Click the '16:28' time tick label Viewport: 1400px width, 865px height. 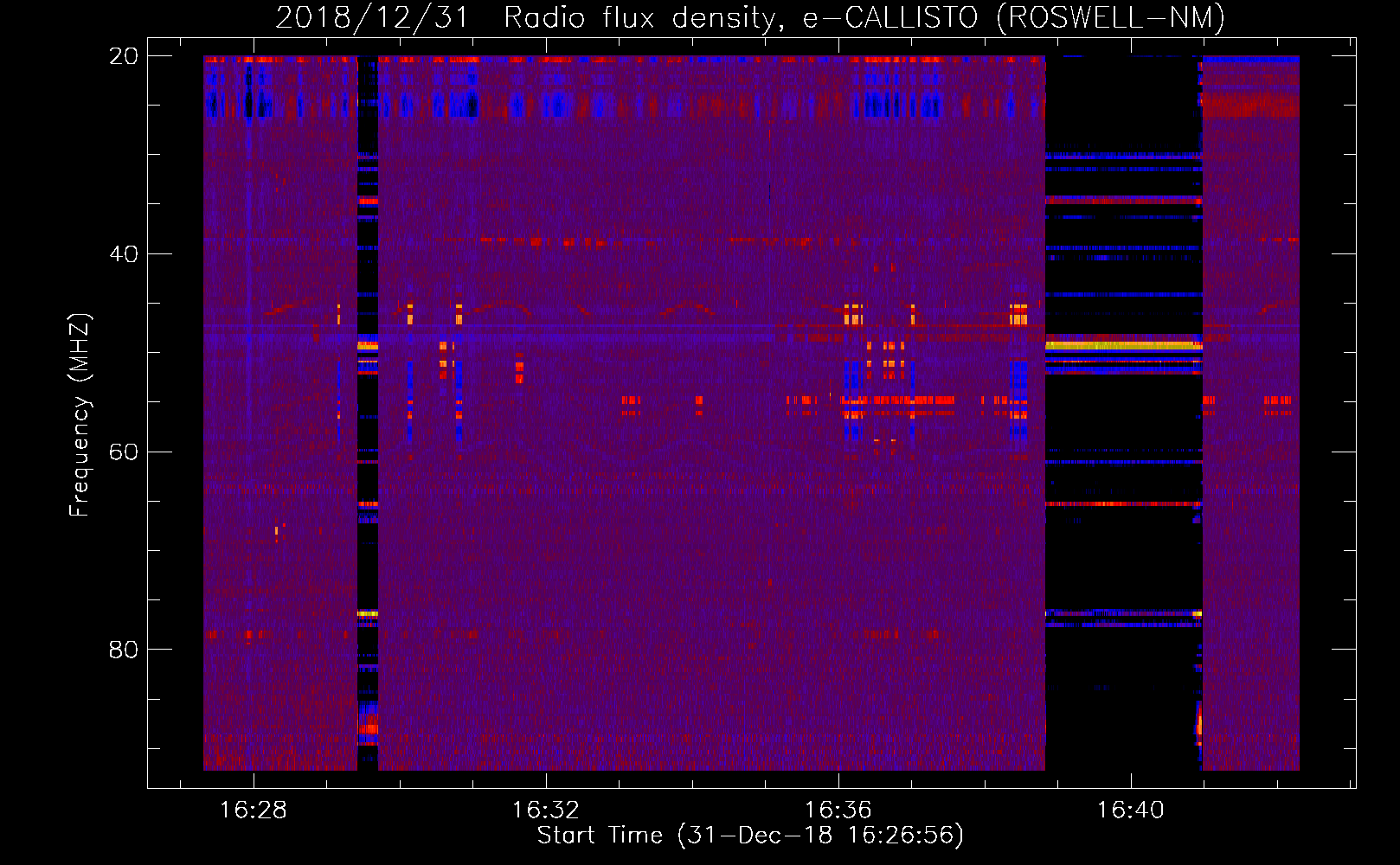click(253, 811)
